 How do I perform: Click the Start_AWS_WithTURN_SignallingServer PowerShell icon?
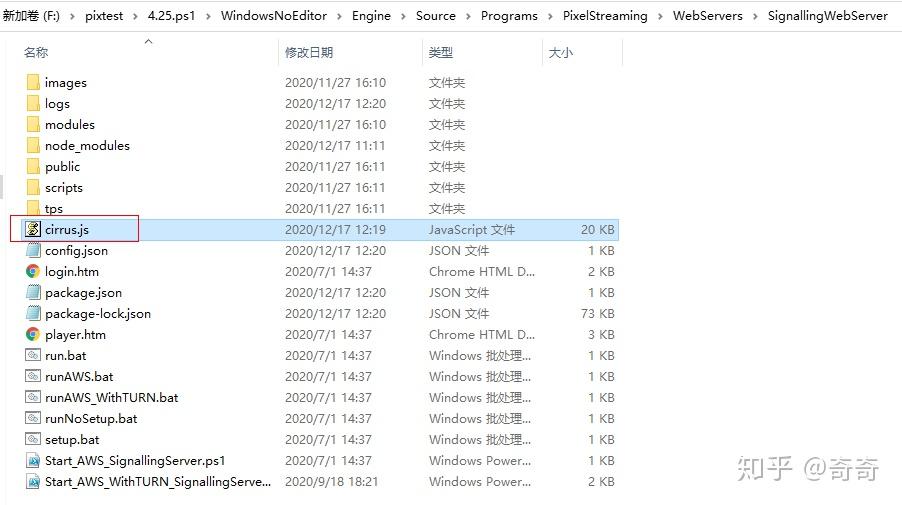(33, 481)
